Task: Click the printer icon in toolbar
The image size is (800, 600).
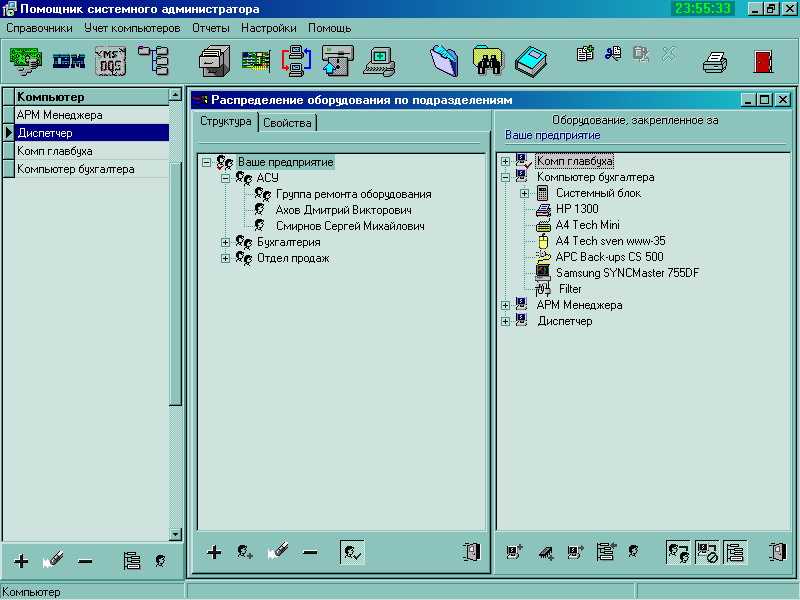Action: [714, 61]
